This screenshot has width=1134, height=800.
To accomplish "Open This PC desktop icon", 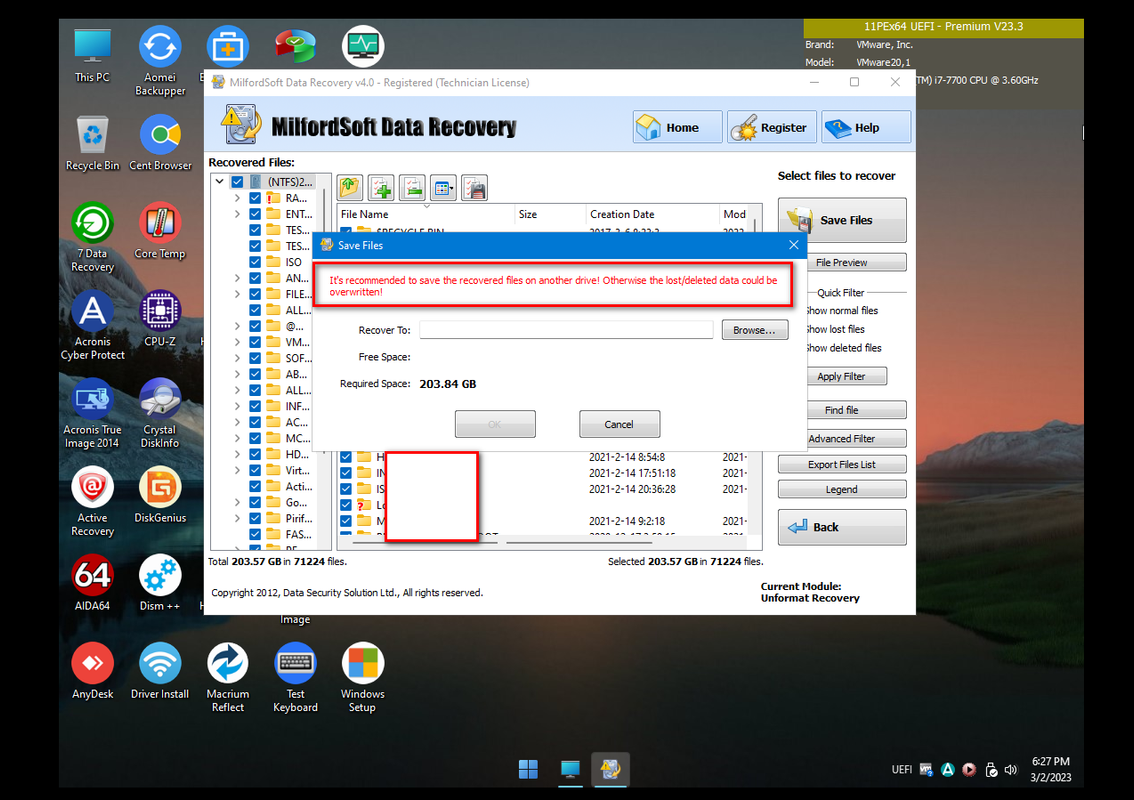I will click(93, 56).
